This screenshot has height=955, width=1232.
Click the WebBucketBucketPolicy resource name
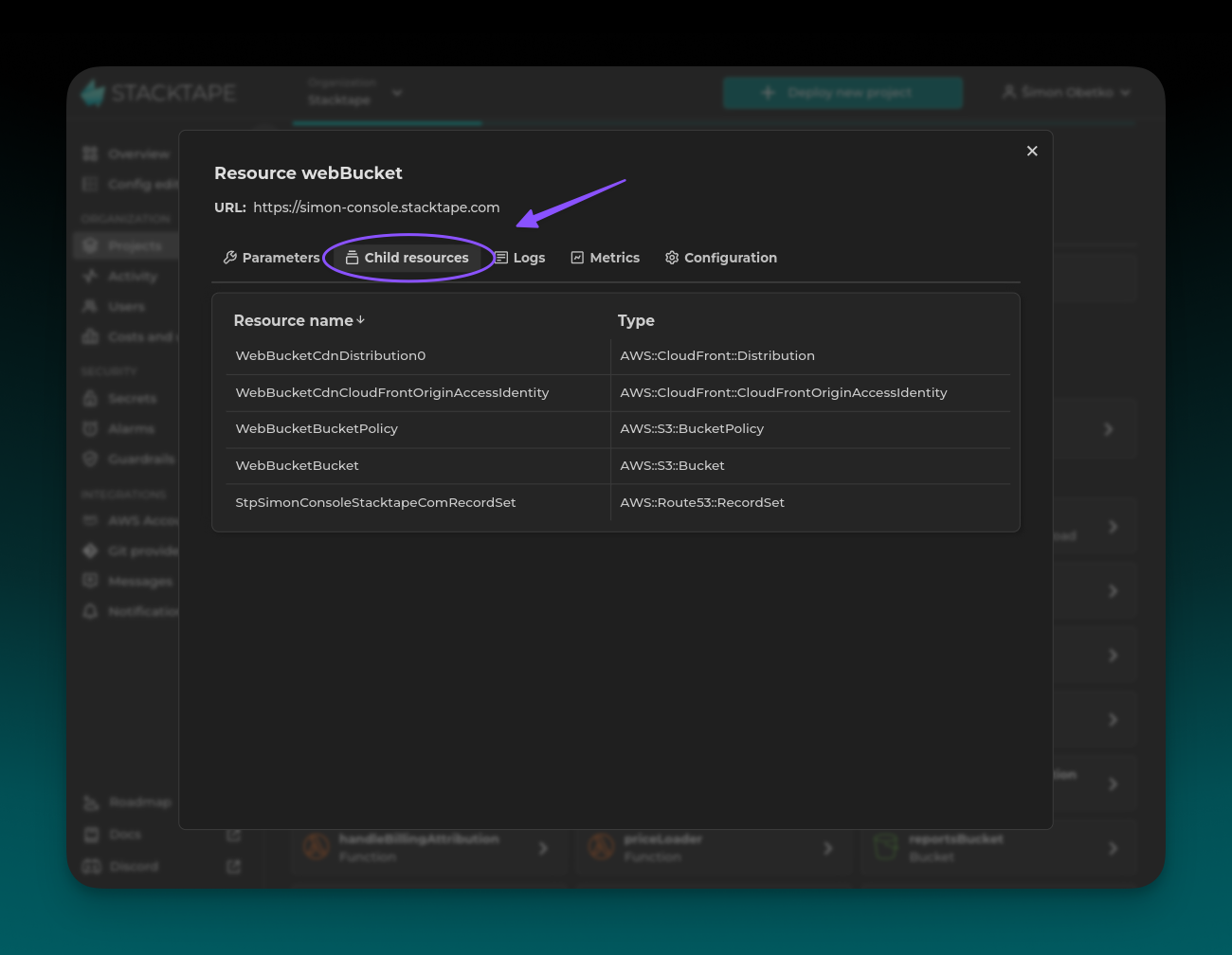317,428
